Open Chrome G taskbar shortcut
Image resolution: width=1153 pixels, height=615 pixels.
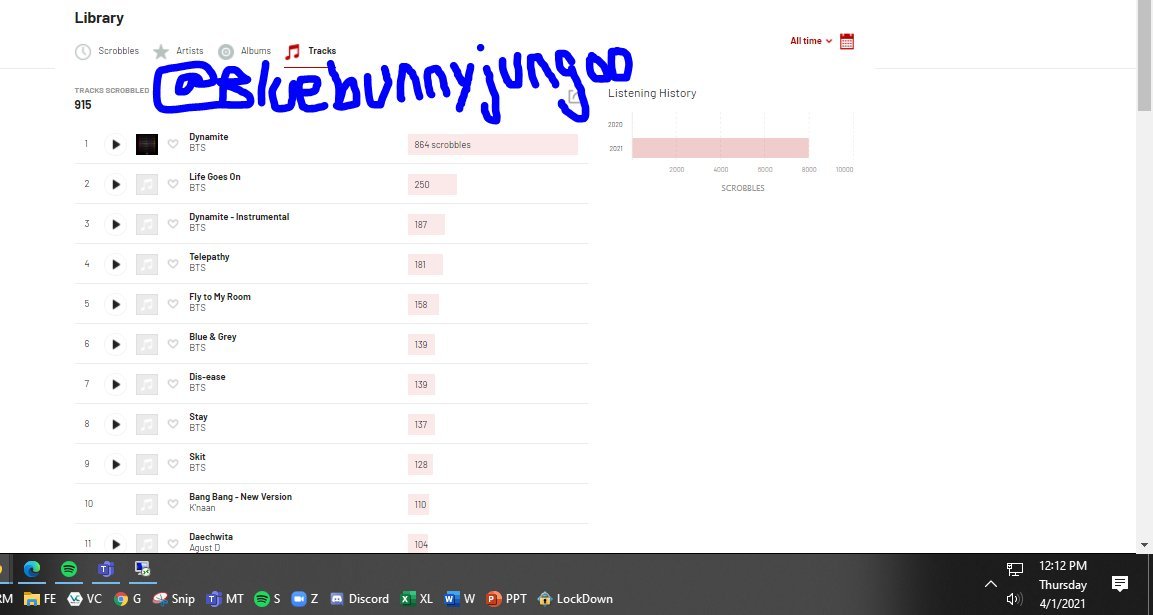(128, 599)
